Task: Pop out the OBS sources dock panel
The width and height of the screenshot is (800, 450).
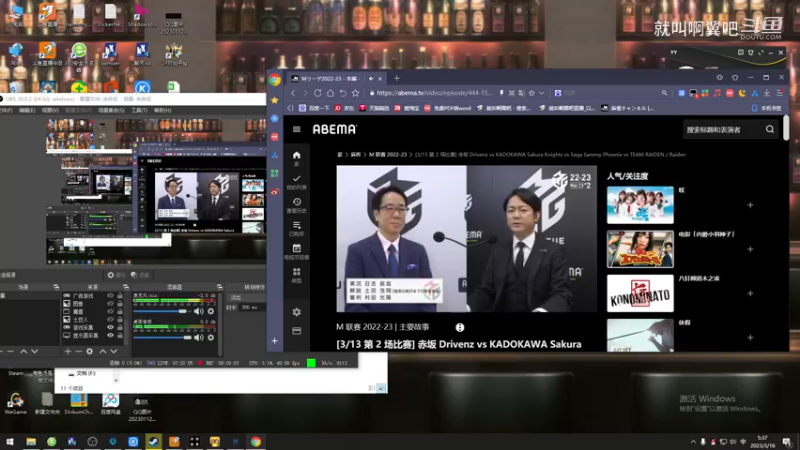Action: click(x=126, y=287)
